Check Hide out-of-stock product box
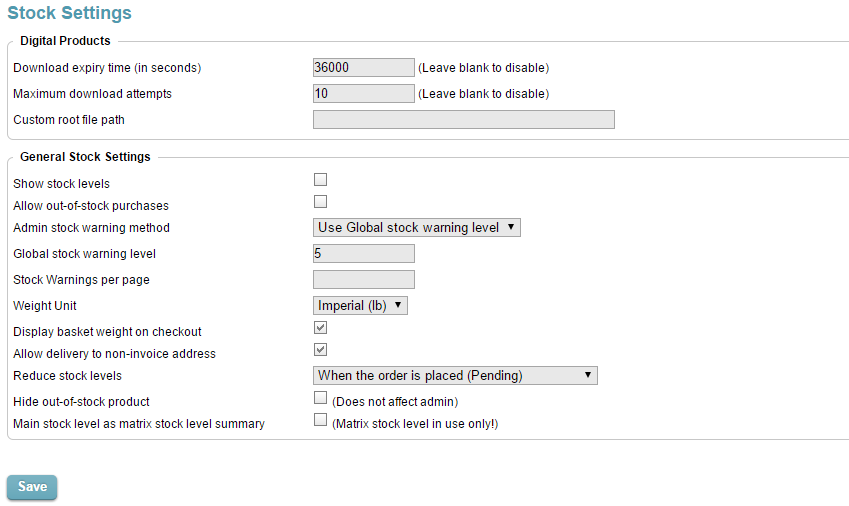849x506 pixels. coord(320,398)
